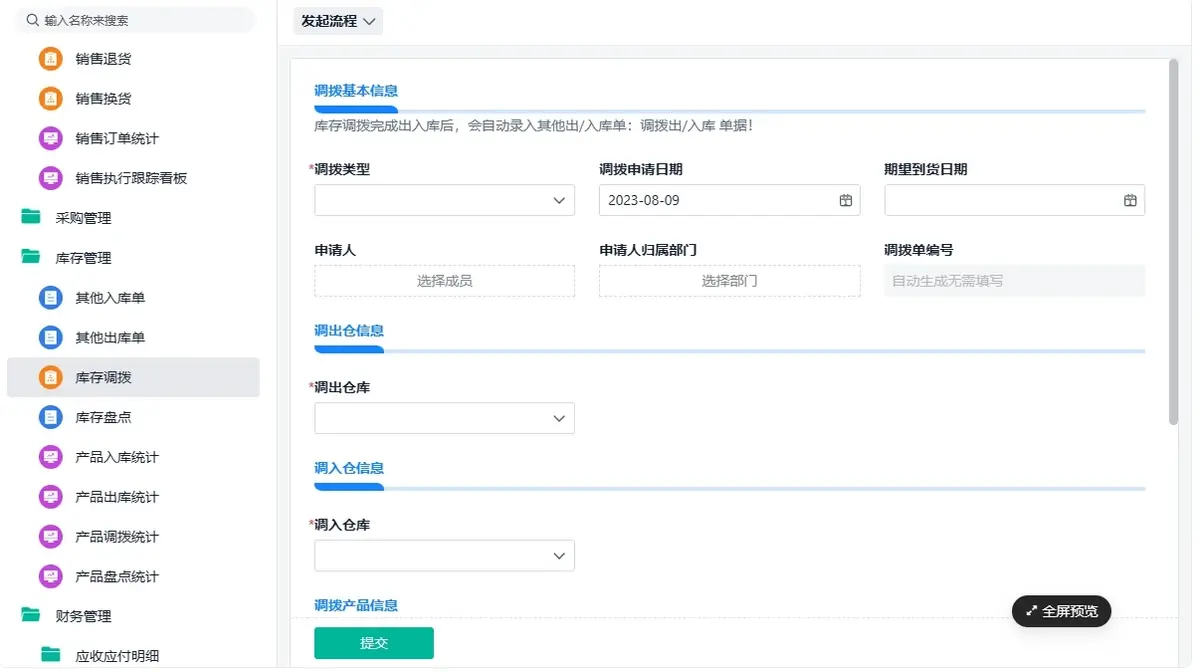Click the purple icon beside 销售执行跟踪看板
Screen dimensions: 1200x672
click(50, 178)
